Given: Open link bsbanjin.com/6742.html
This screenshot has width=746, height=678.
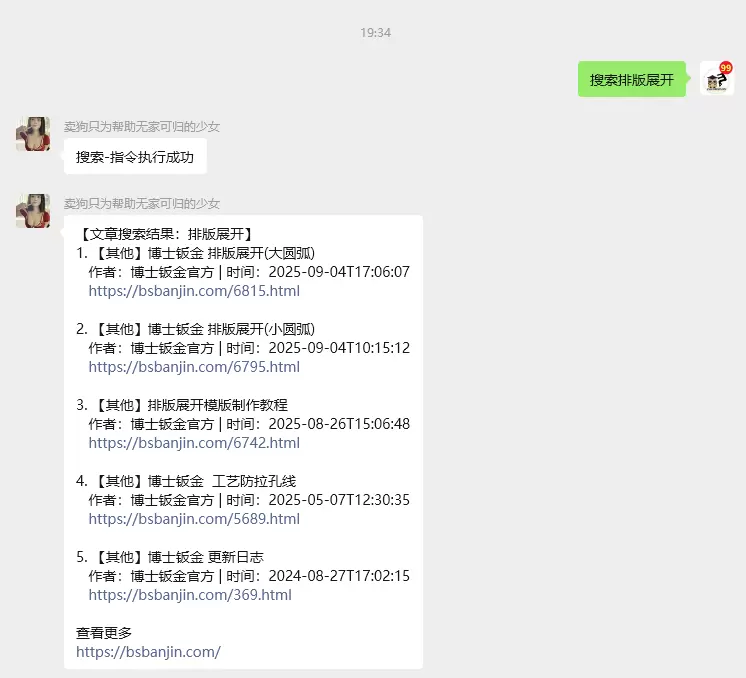Looking at the screenshot, I should pos(194,443).
